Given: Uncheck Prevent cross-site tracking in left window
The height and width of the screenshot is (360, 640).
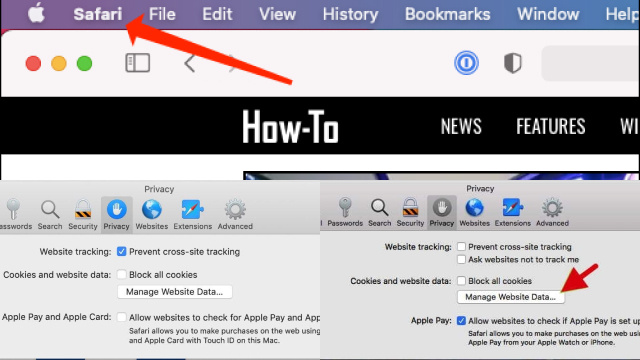Looking at the screenshot, I should [122, 251].
